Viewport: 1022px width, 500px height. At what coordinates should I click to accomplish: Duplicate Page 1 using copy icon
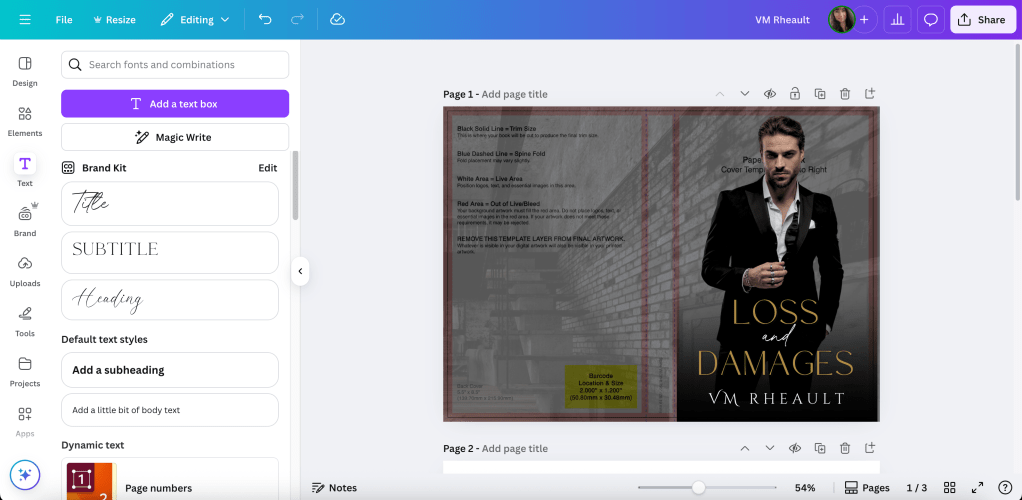tap(820, 94)
